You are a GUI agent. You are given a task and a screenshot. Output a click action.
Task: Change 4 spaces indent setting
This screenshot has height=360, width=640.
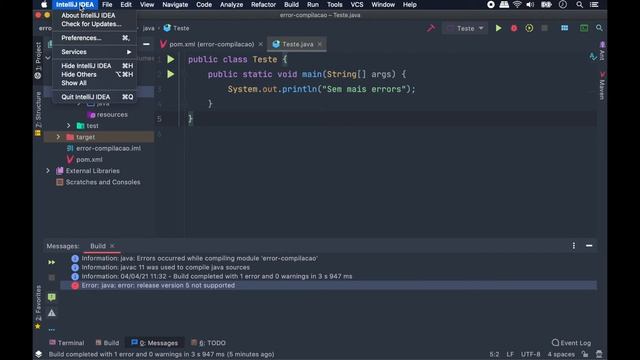(x=561, y=354)
